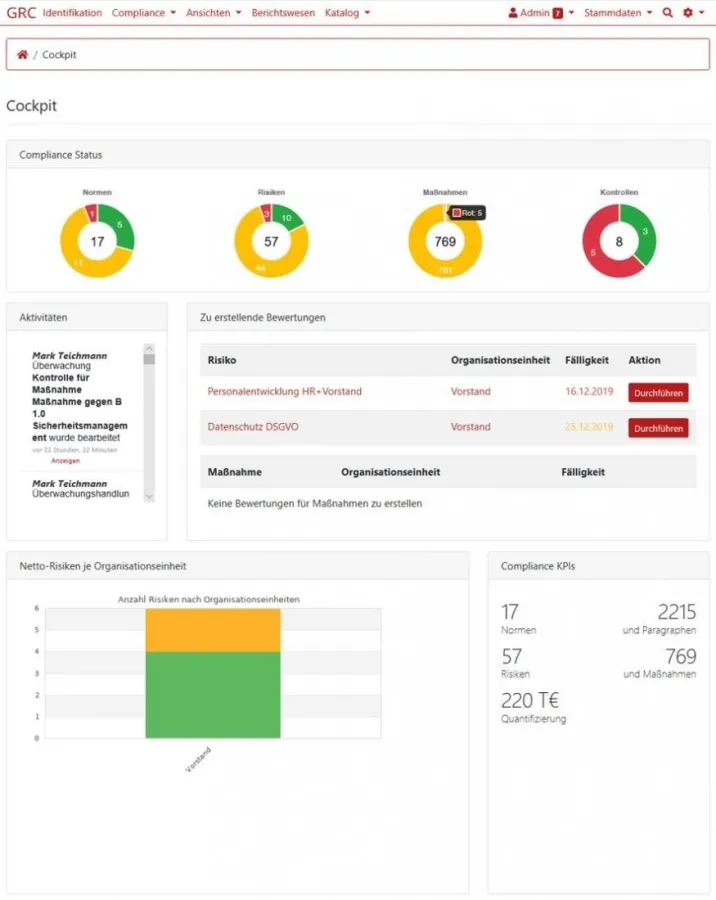Click Durchführen for Datenschutz DSGVO

(x=658, y=428)
